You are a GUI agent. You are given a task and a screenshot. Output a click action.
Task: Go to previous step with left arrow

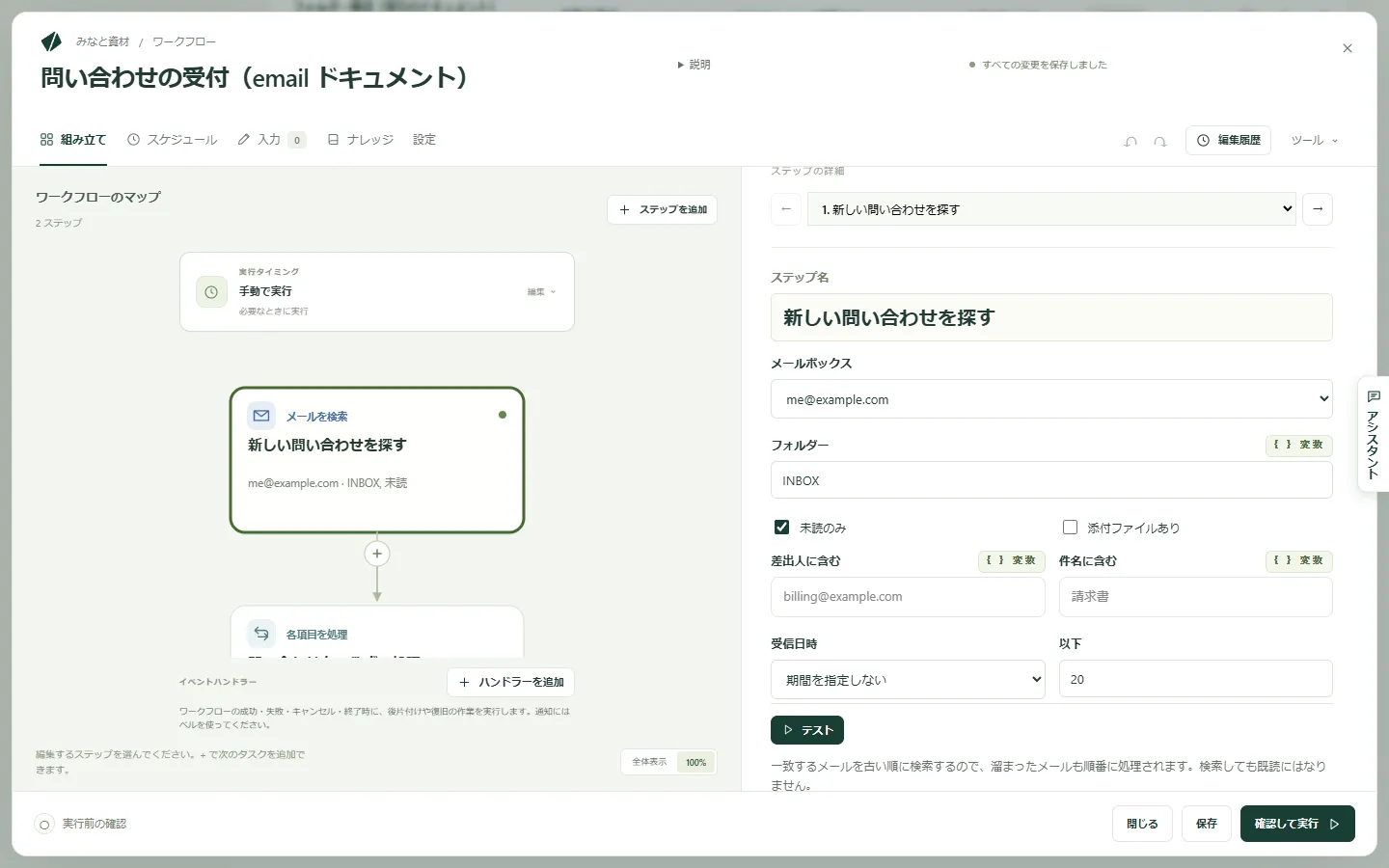point(786,209)
